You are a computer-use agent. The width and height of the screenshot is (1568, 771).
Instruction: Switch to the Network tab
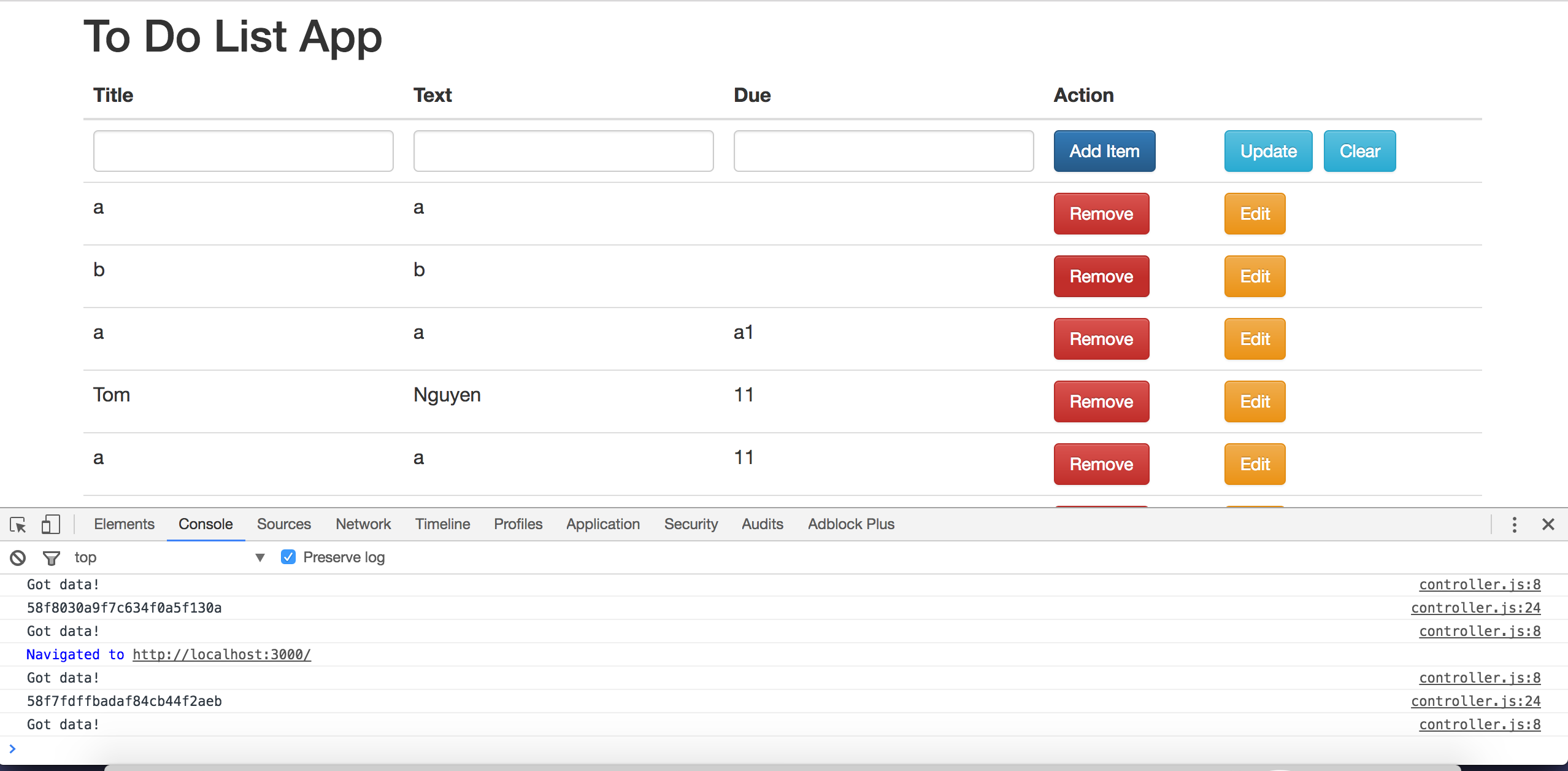pyautogui.click(x=363, y=524)
